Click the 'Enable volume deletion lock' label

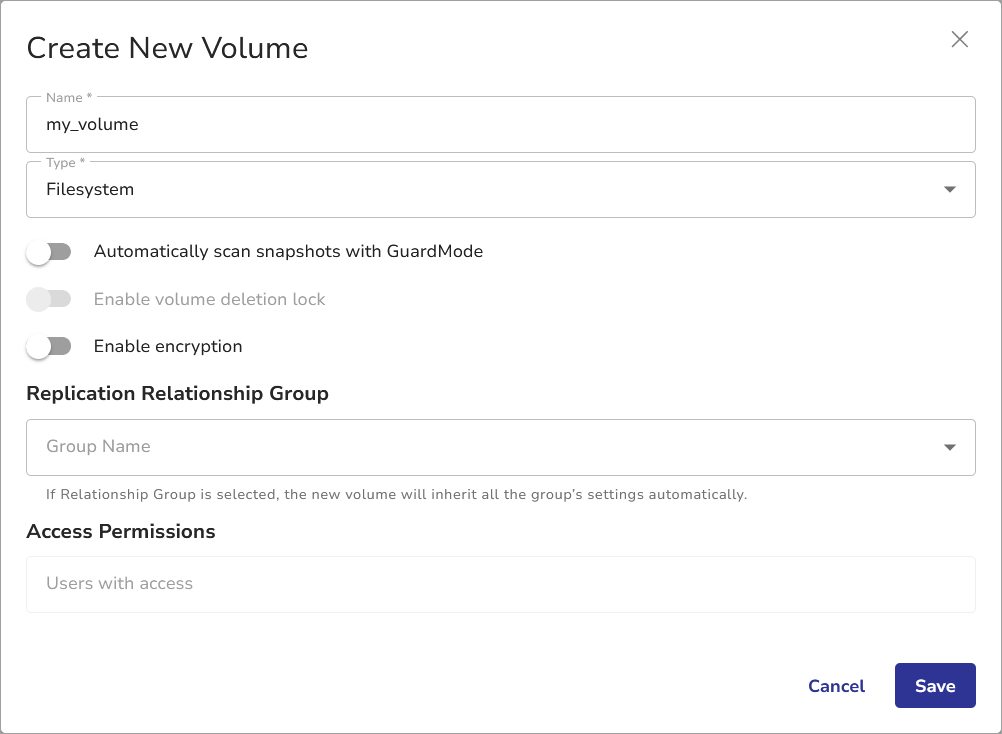(x=209, y=299)
